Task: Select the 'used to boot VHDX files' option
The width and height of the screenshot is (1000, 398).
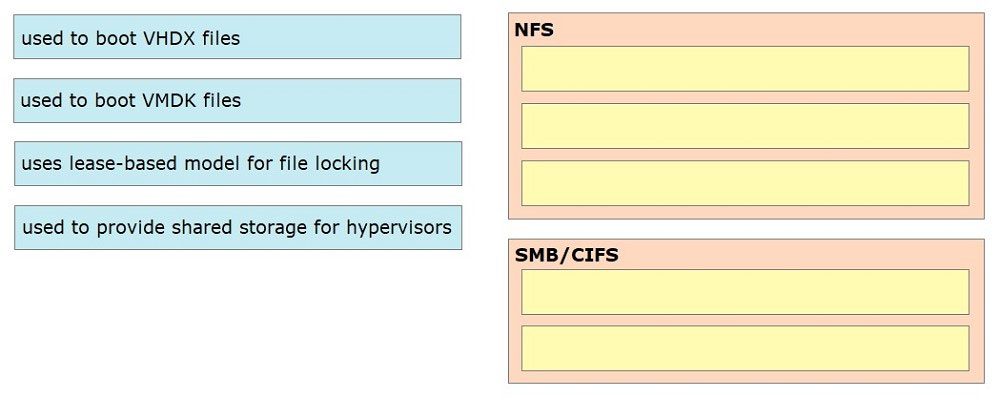Action: (x=237, y=37)
